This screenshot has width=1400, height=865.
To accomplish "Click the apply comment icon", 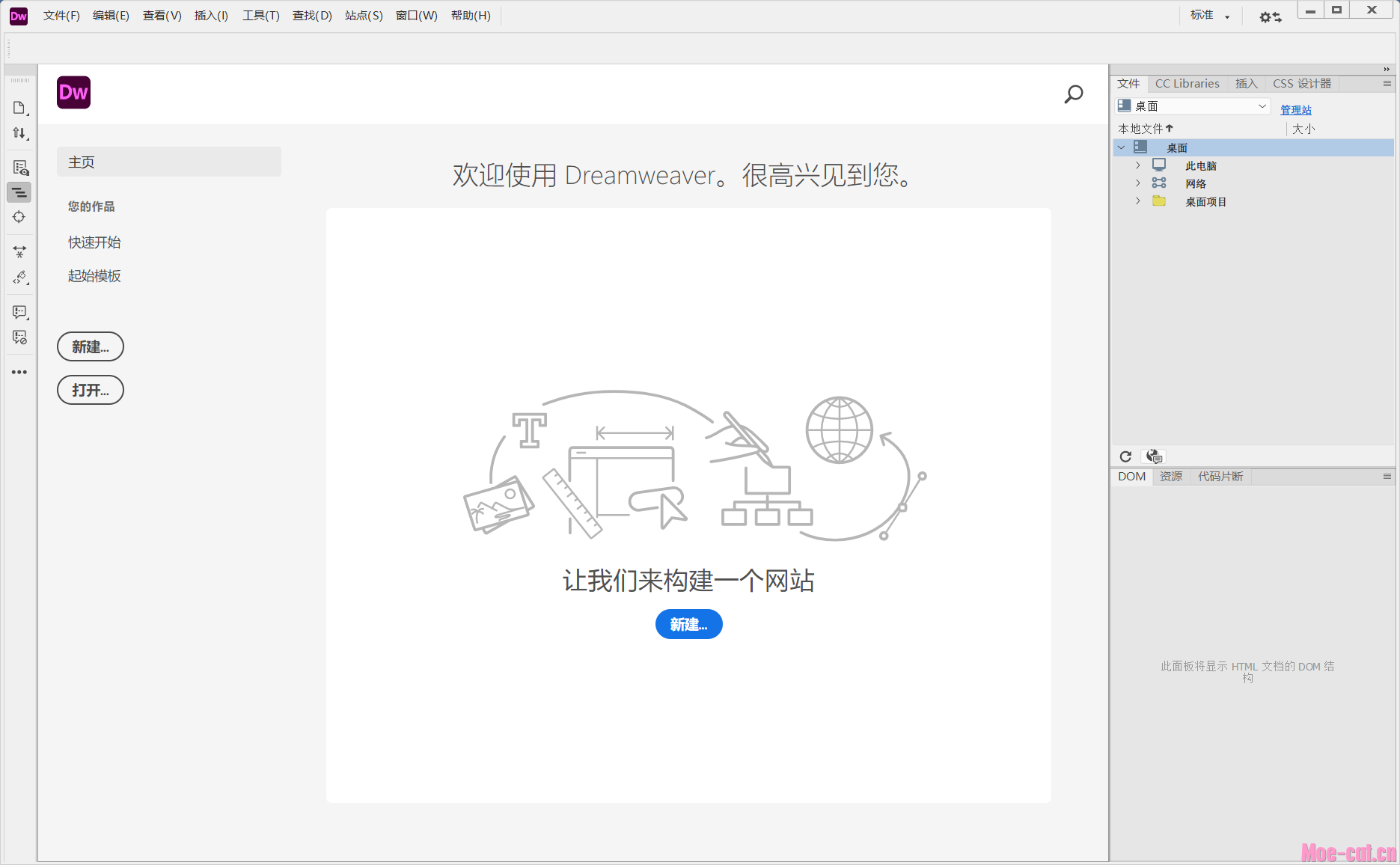I will (x=19, y=312).
